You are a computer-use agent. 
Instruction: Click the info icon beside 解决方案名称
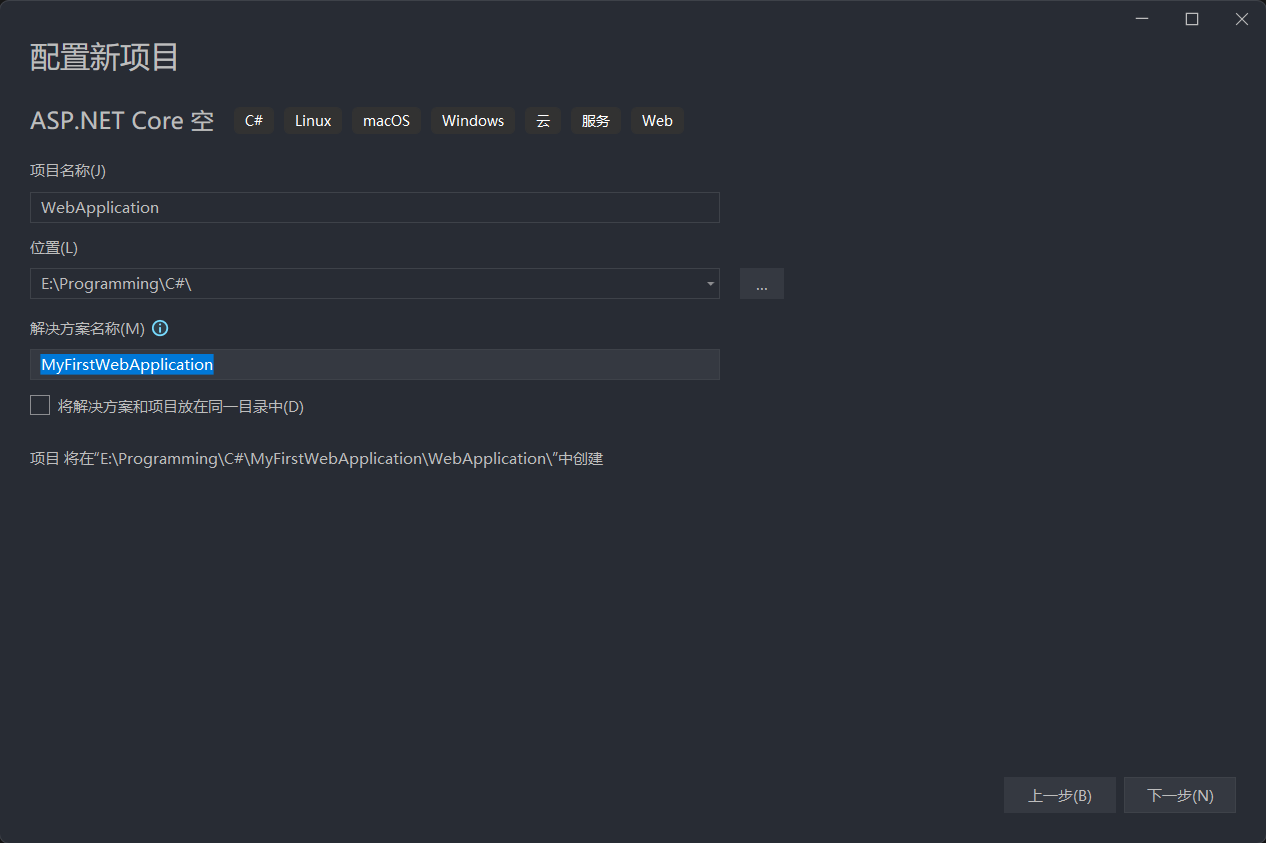(x=160, y=328)
